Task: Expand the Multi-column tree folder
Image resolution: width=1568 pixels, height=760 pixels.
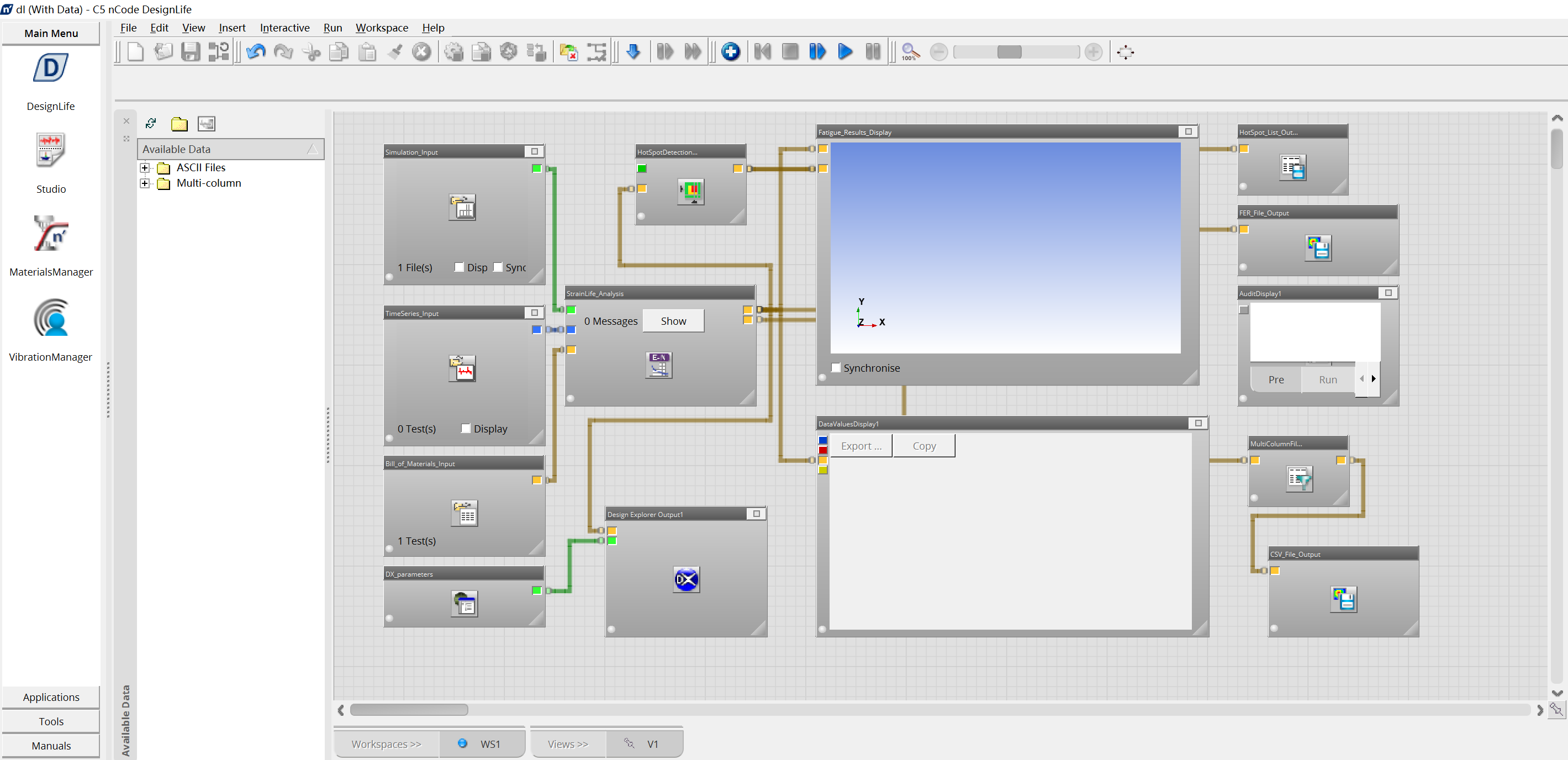Action: (144, 183)
